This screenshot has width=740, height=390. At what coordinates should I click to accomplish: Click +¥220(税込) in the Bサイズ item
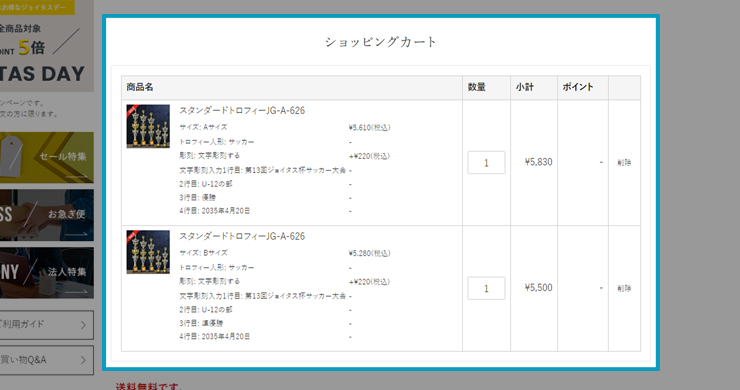(x=370, y=282)
